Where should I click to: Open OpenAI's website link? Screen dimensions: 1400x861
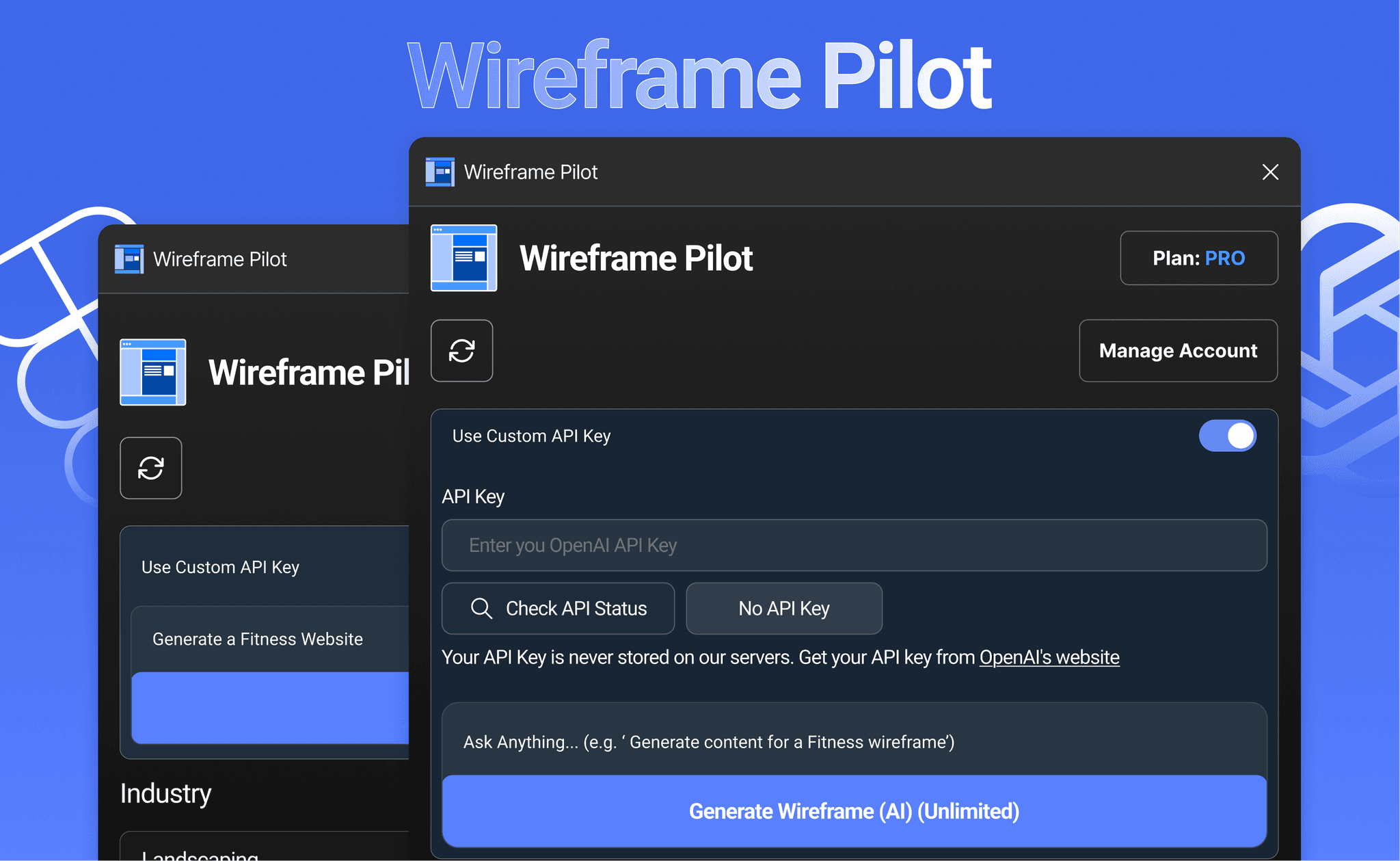(x=1049, y=657)
